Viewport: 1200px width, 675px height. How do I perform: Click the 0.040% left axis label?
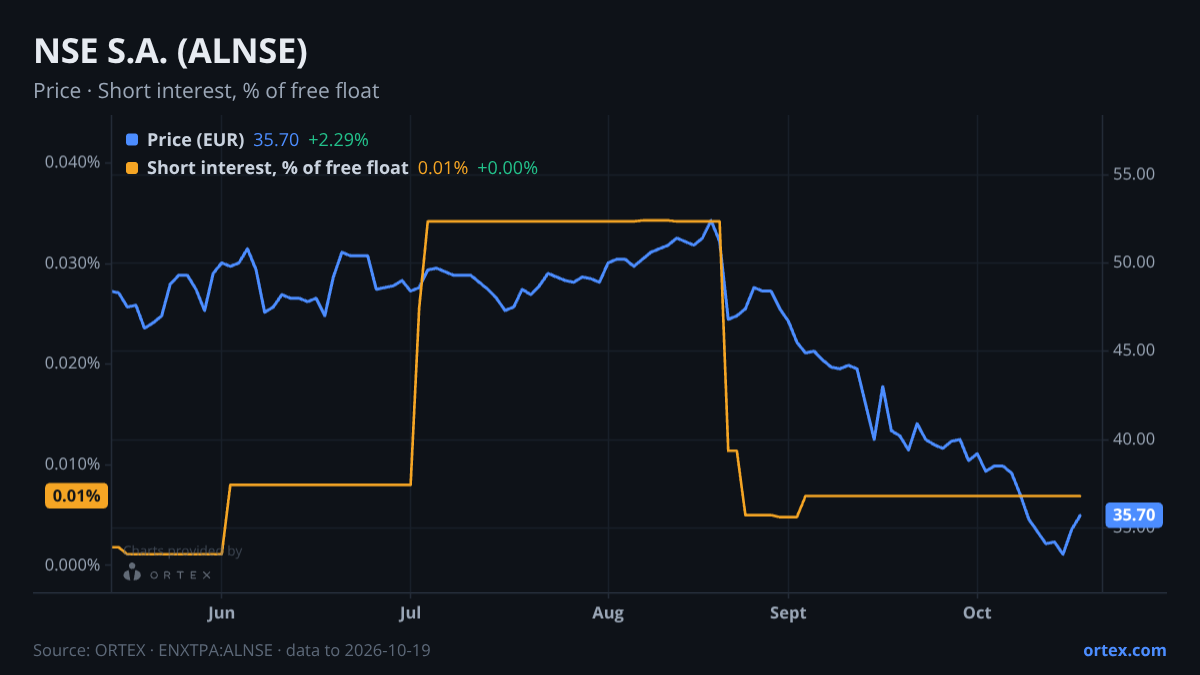(73, 162)
